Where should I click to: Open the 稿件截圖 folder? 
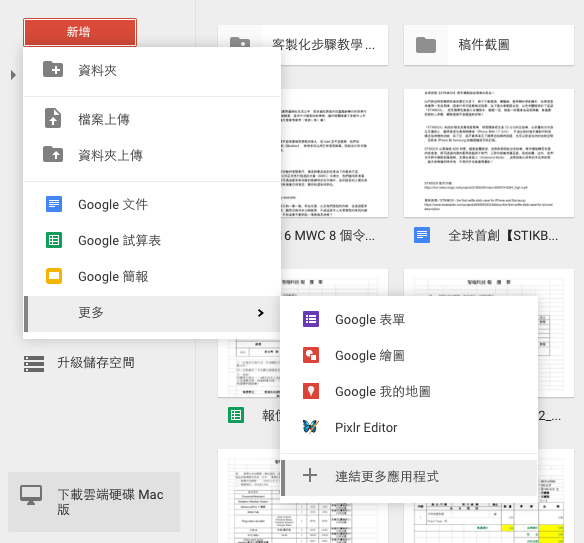coord(489,45)
